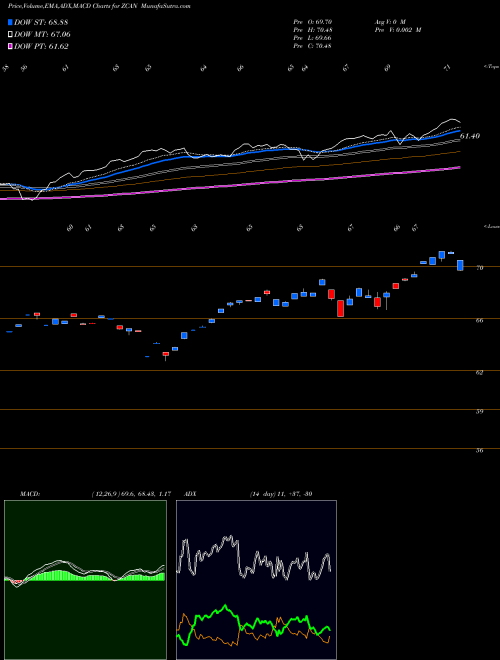Screen dimensions: 500x660
Task: Open the ADX indicator chart panel
Action: [256, 580]
